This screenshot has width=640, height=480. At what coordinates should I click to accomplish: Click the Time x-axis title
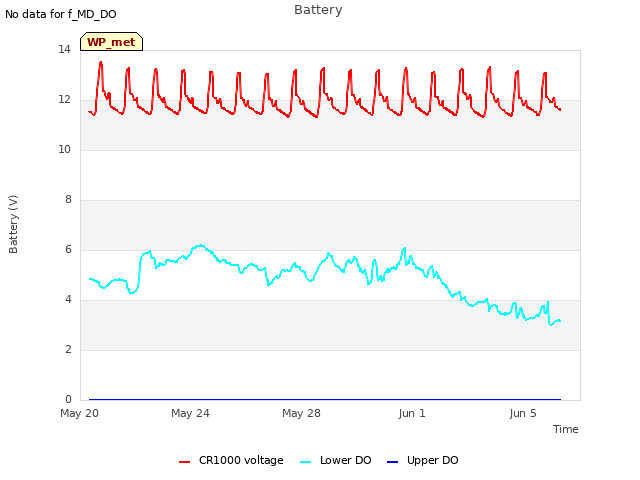tap(566, 429)
